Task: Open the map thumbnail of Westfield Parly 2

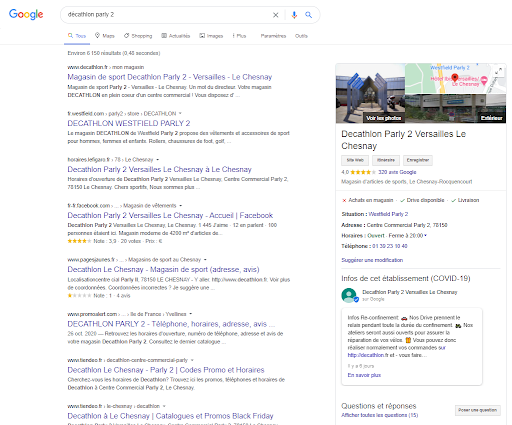Action: click(x=455, y=78)
